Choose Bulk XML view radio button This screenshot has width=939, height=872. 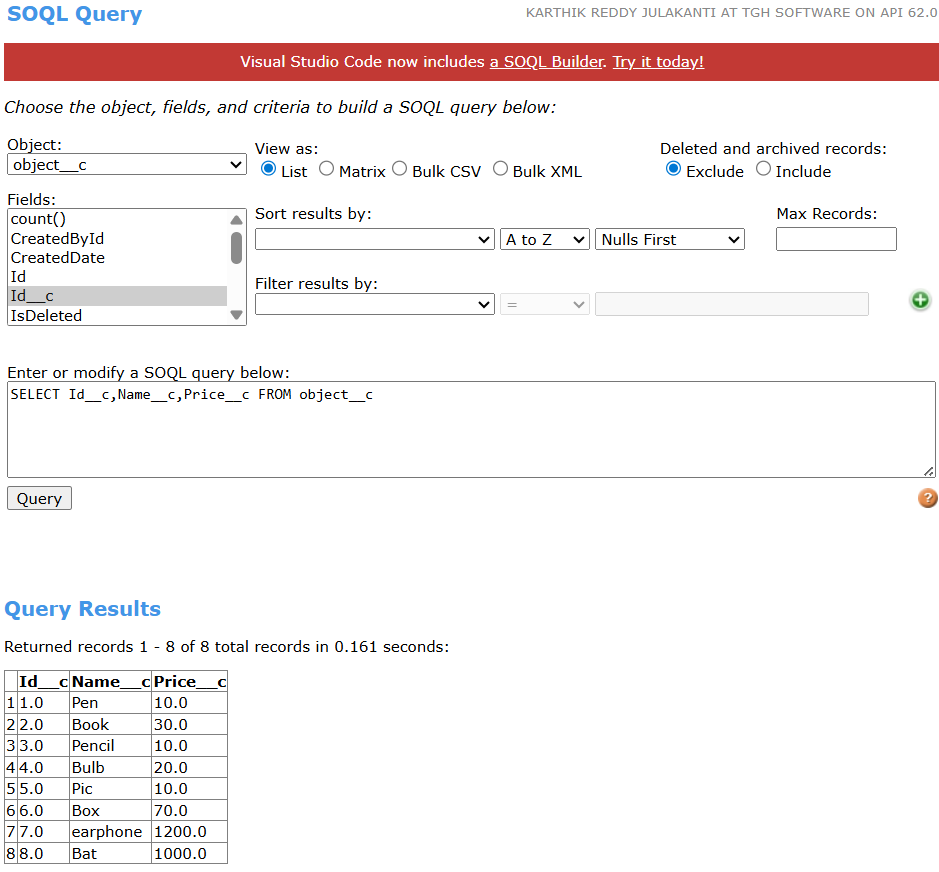500,169
